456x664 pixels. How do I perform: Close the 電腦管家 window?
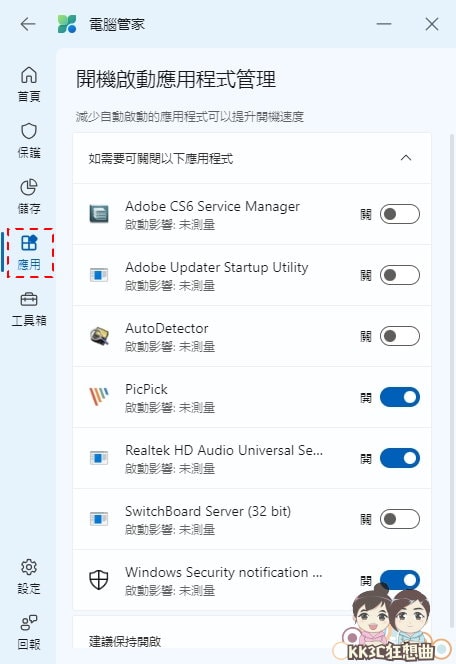[432, 24]
